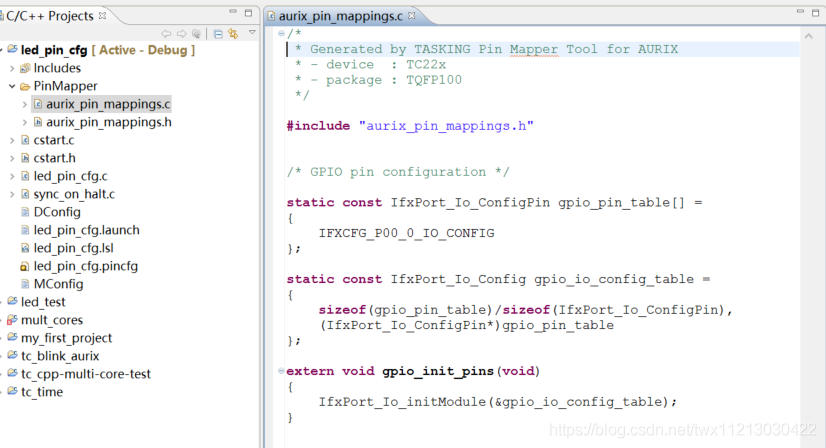Click the gpio_pin_table[] declaration
This screenshot has width=826, height=448.
coord(622,202)
